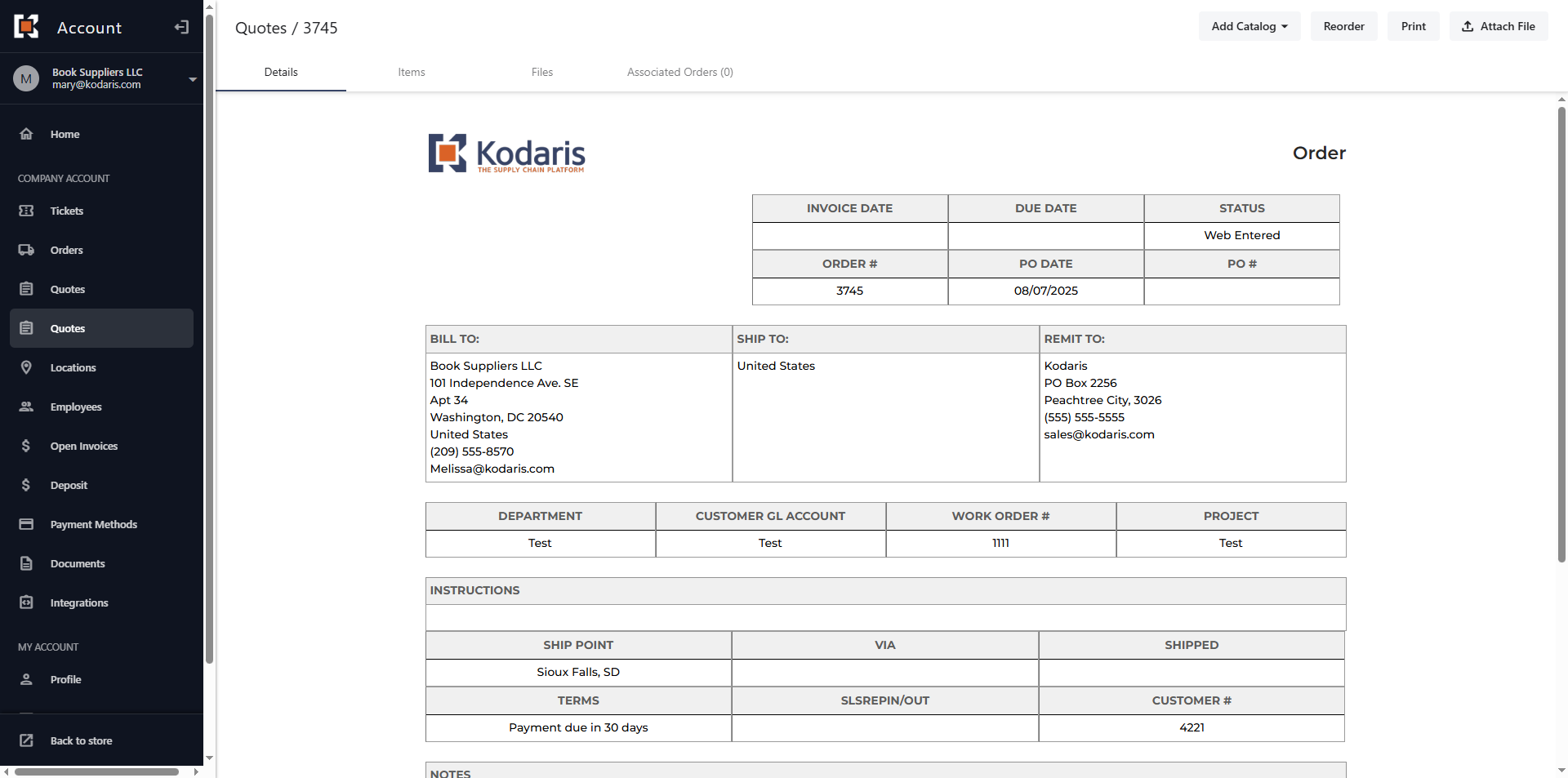The image size is (1568, 778).
Task: Click the page vertical scrollbar thumb
Action: [x=1561, y=335]
